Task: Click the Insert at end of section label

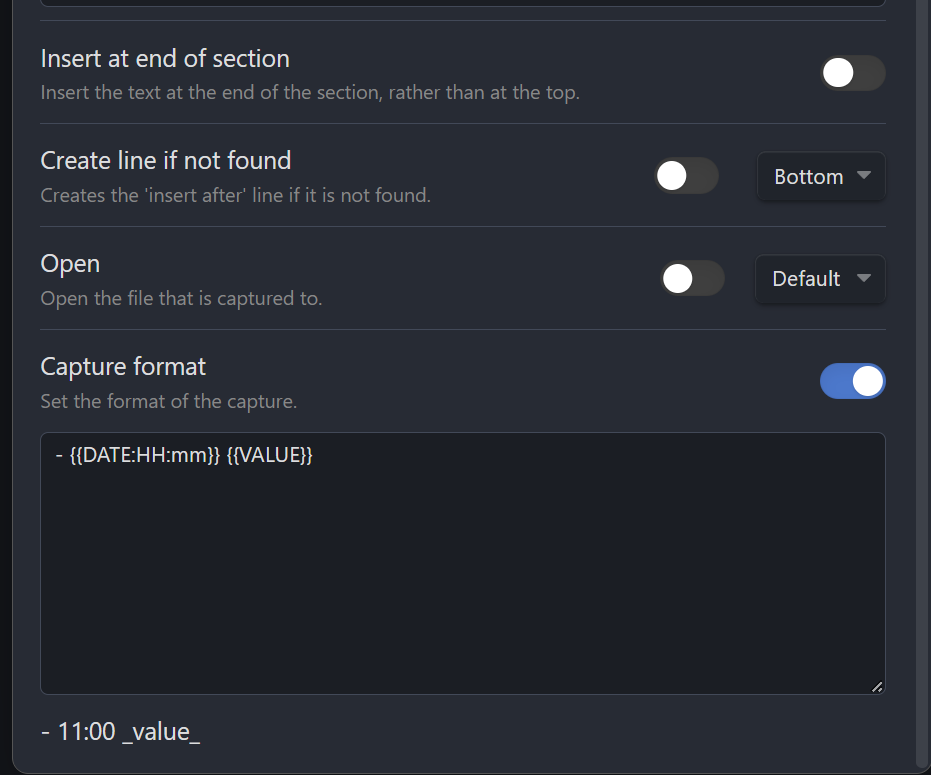Action: tap(164, 59)
